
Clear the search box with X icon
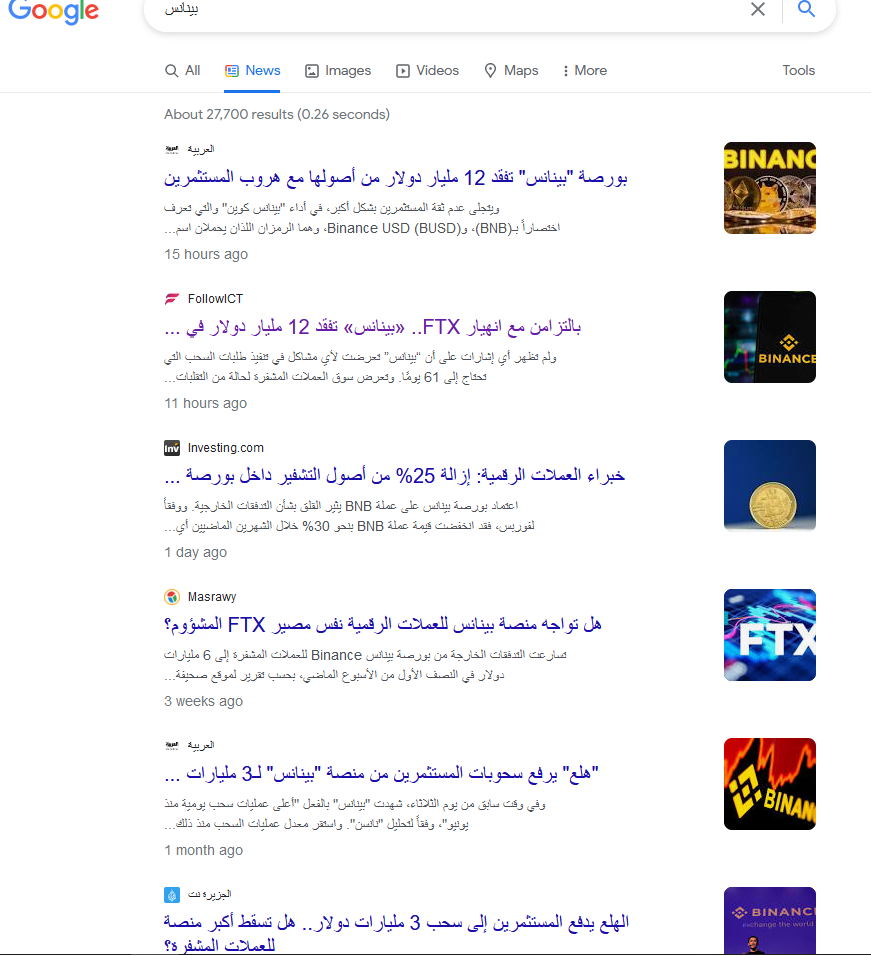(x=758, y=9)
